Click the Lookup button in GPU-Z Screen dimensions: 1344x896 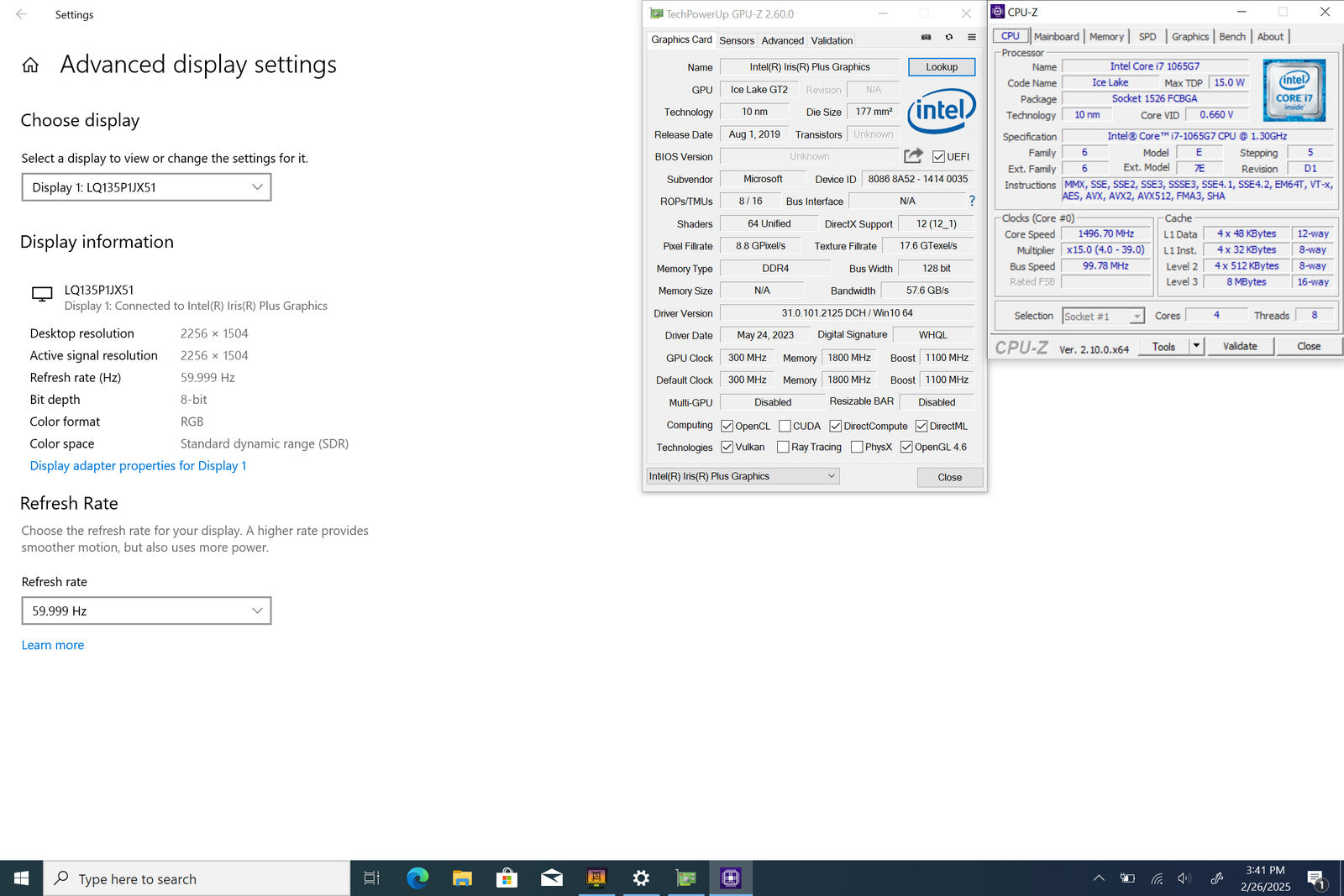pos(941,67)
